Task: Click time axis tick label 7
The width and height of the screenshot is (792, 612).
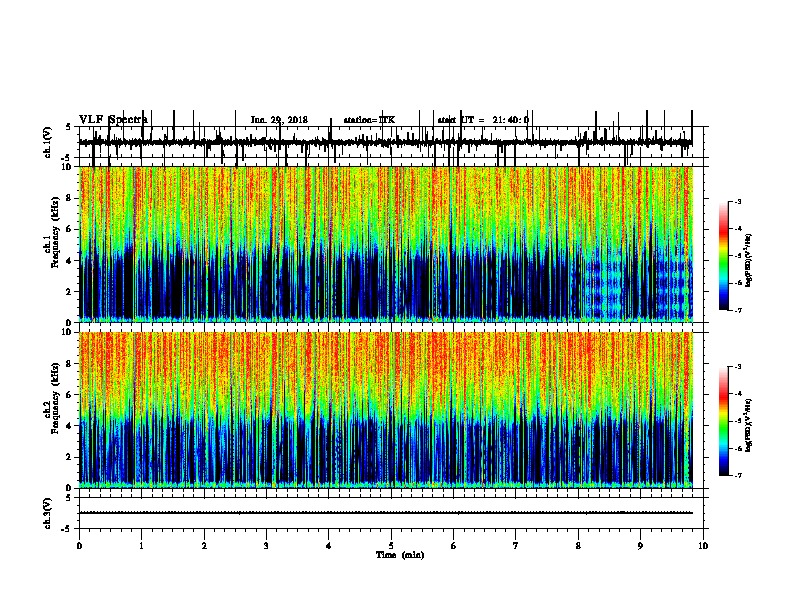Action: tap(516, 546)
